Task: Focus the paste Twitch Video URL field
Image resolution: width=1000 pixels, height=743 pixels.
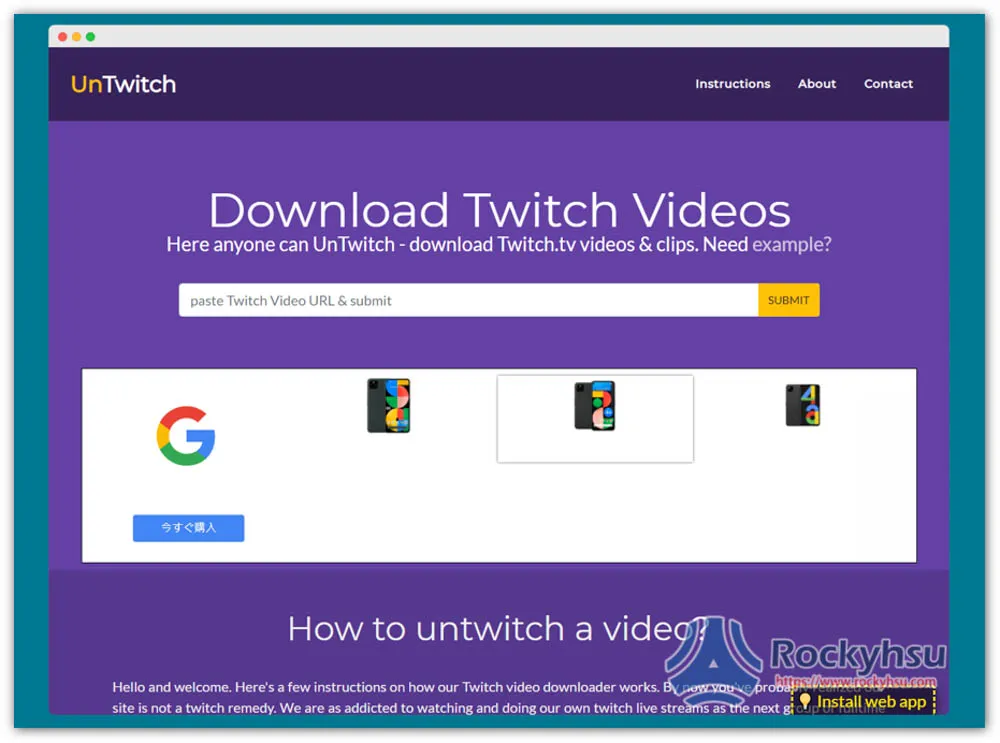Action: pos(468,300)
